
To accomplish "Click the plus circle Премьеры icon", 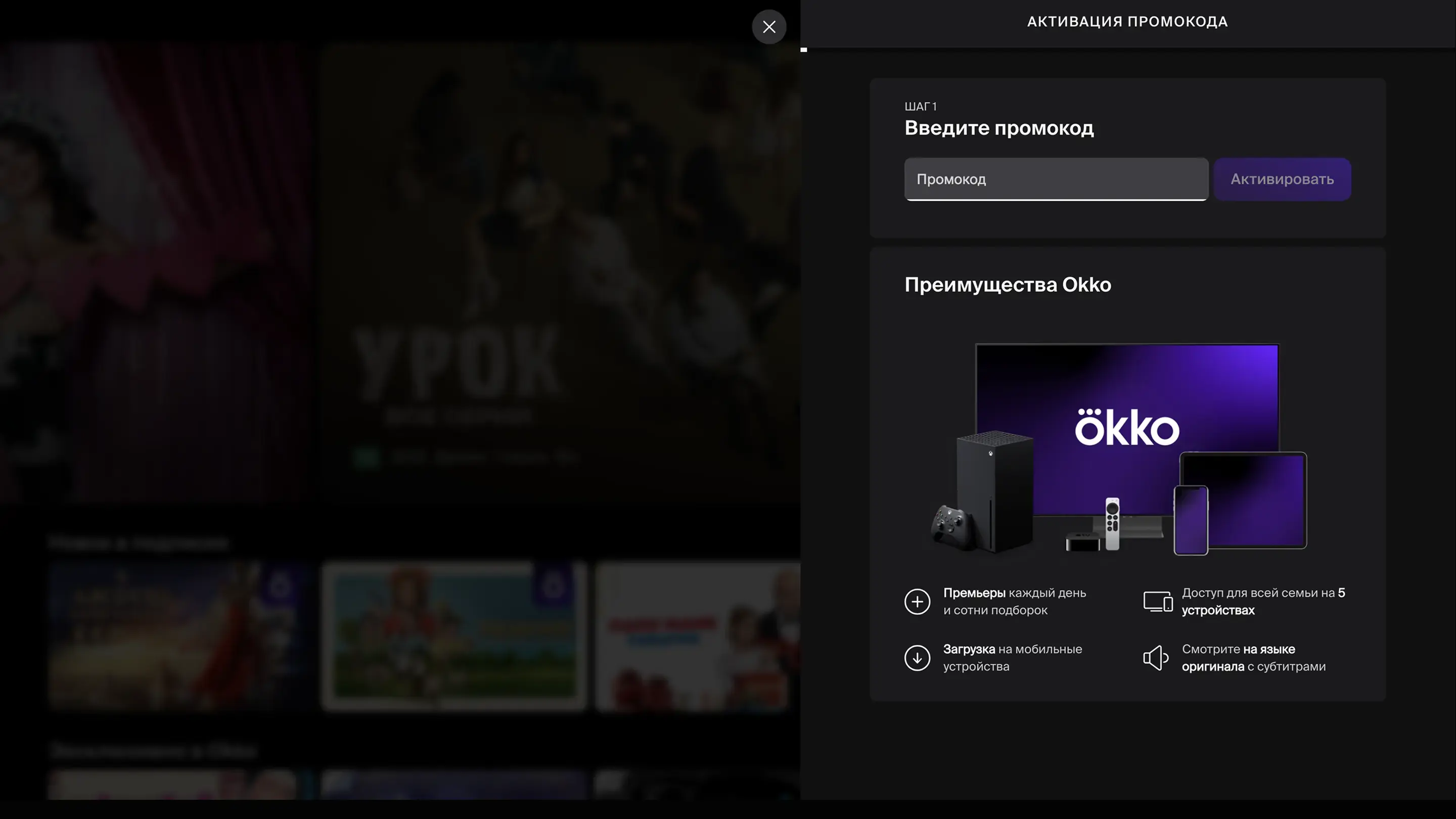I will tap(917, 602).
